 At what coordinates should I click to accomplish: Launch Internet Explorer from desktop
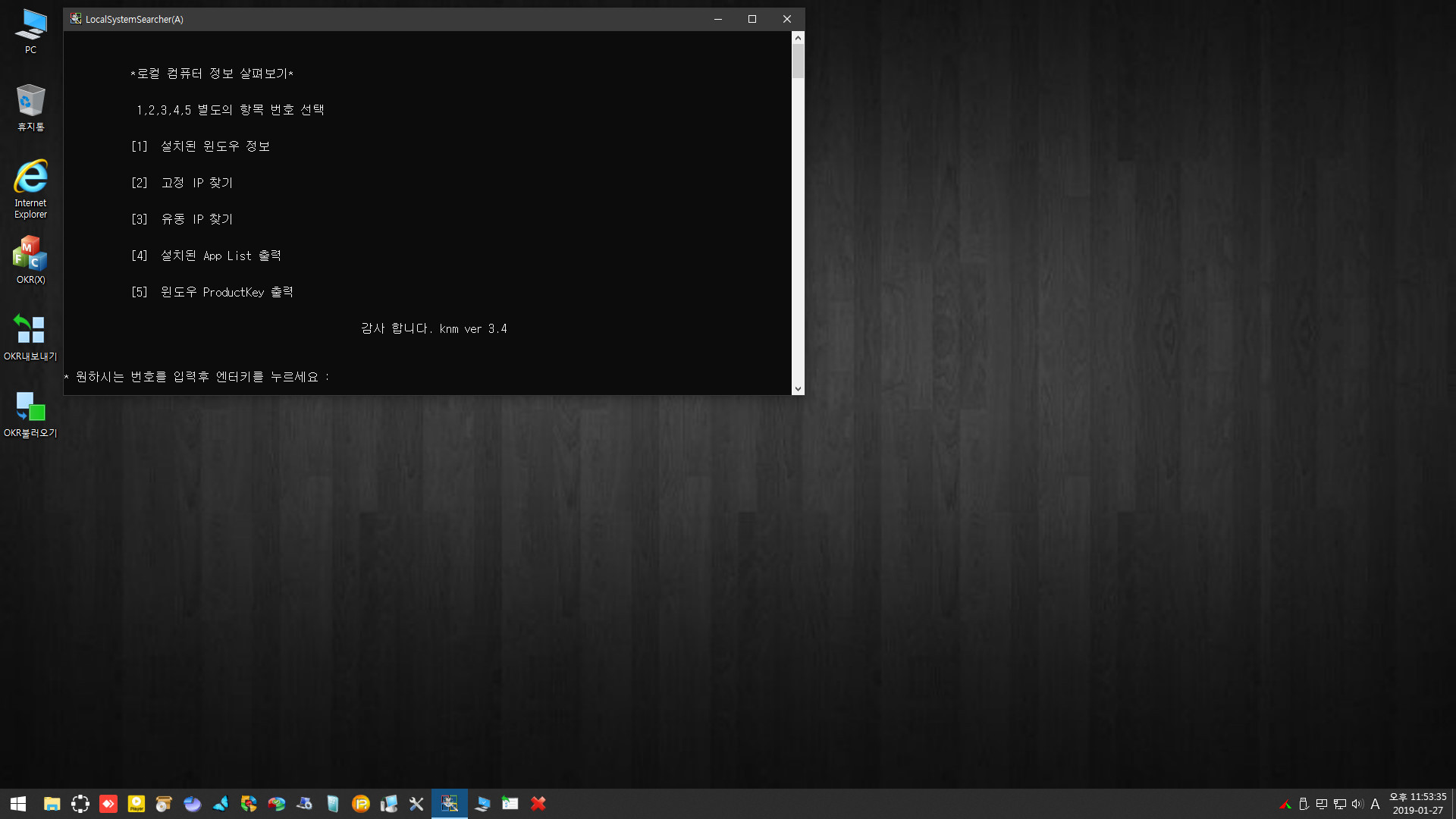coord(30,189)
